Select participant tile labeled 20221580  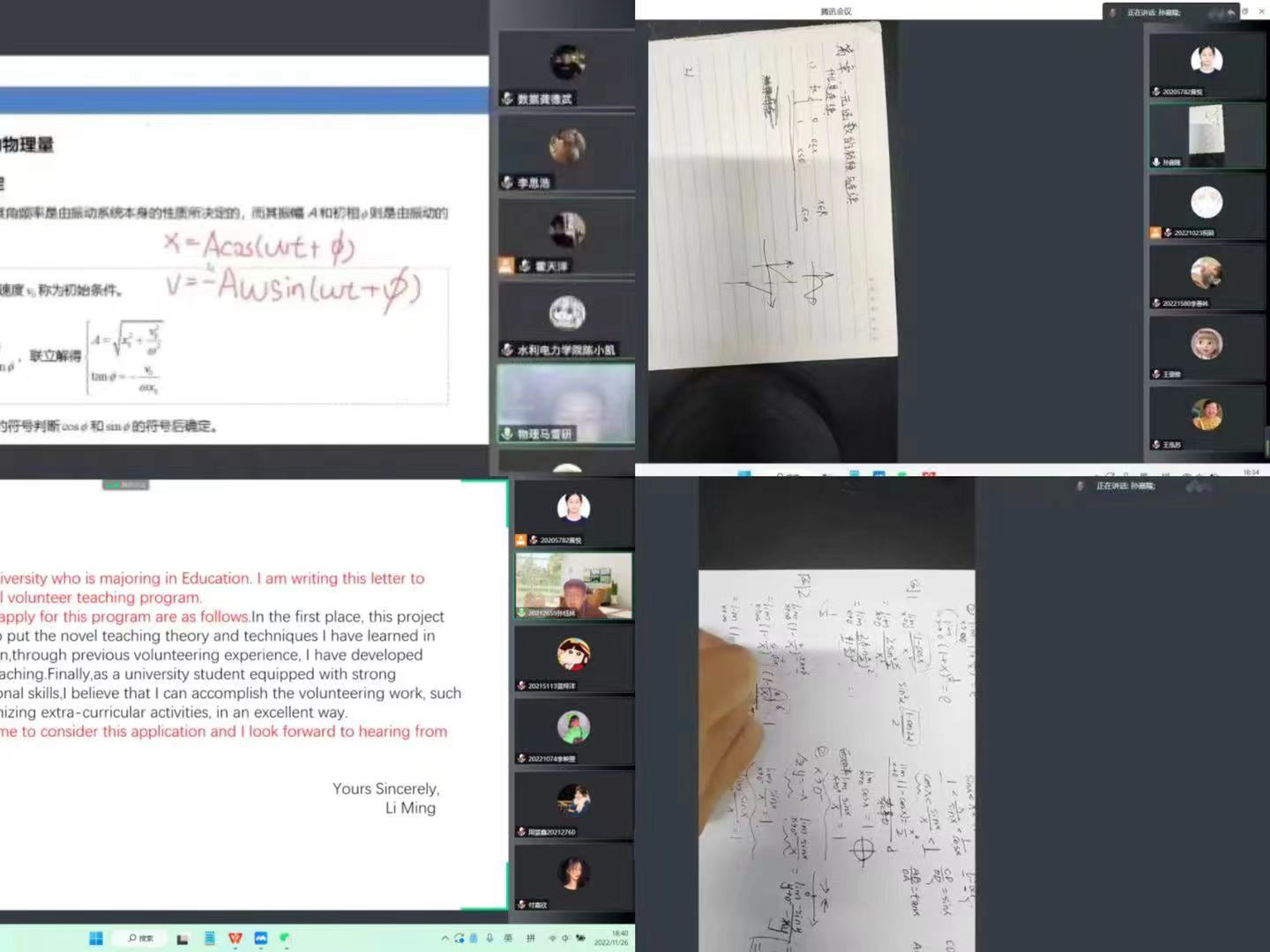1206,277
